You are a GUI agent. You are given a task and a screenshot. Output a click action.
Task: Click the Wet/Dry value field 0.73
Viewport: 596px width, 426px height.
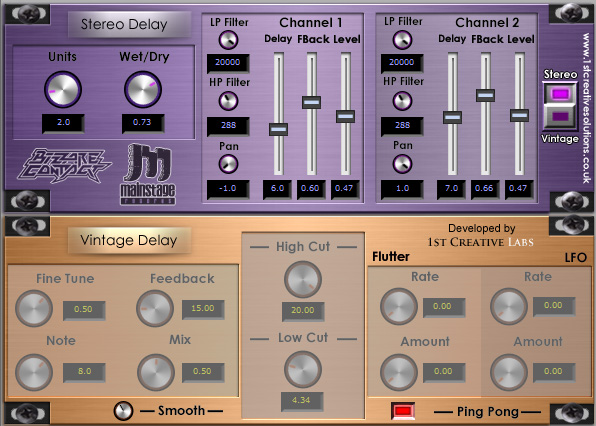[x=143, y=123]
